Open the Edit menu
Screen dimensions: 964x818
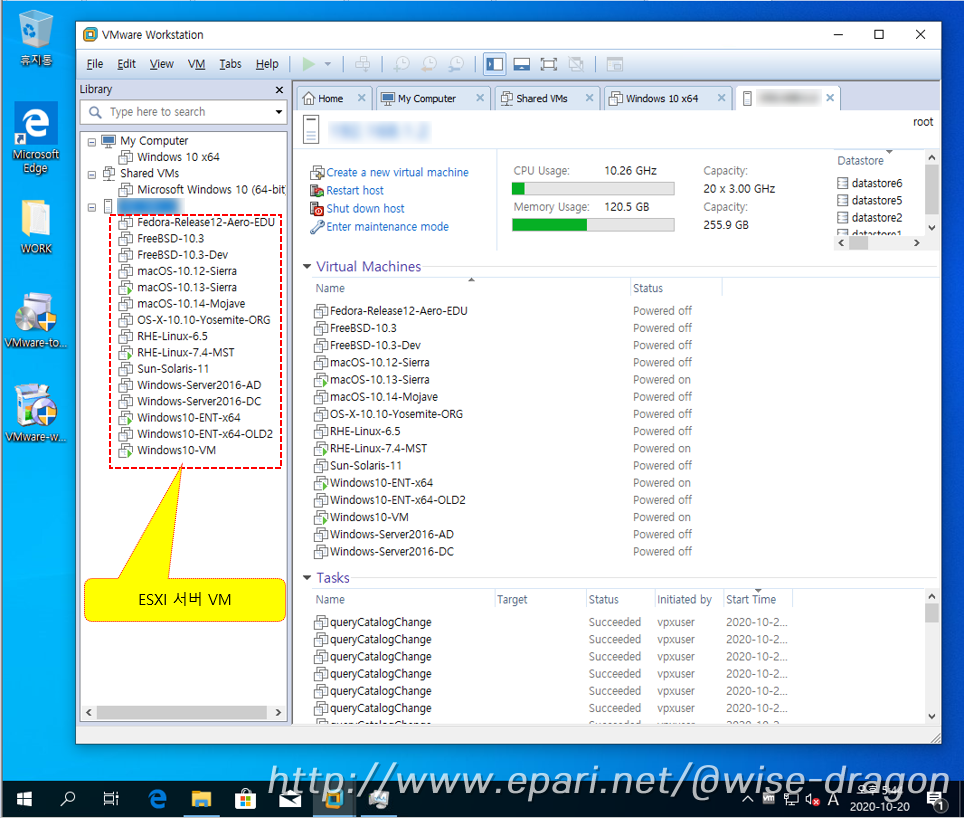126,64
